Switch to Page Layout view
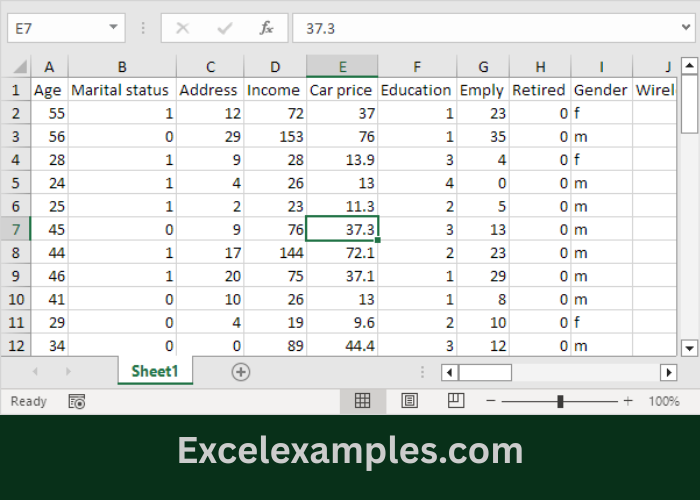The image size is (700, 500). tap(409, 401)
